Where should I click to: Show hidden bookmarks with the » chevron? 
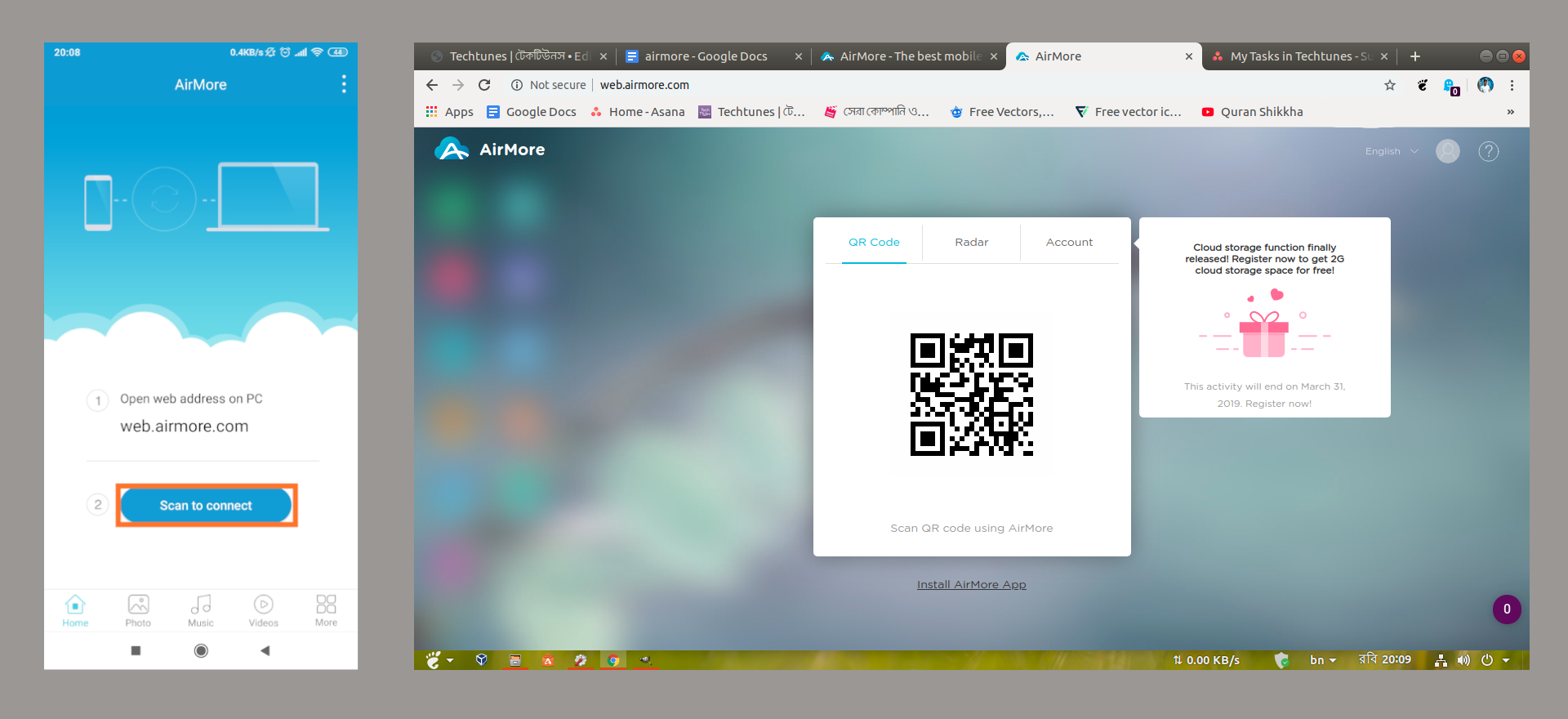pyautogui.click(x=1511, y=112)
